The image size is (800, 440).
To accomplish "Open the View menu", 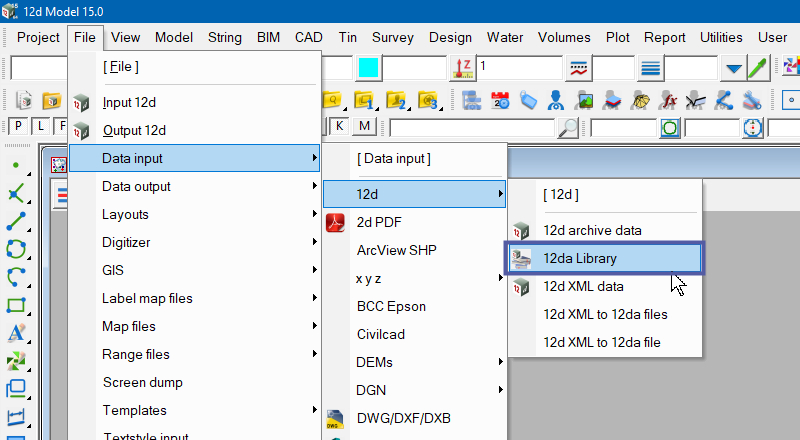I will click(126, 38).
